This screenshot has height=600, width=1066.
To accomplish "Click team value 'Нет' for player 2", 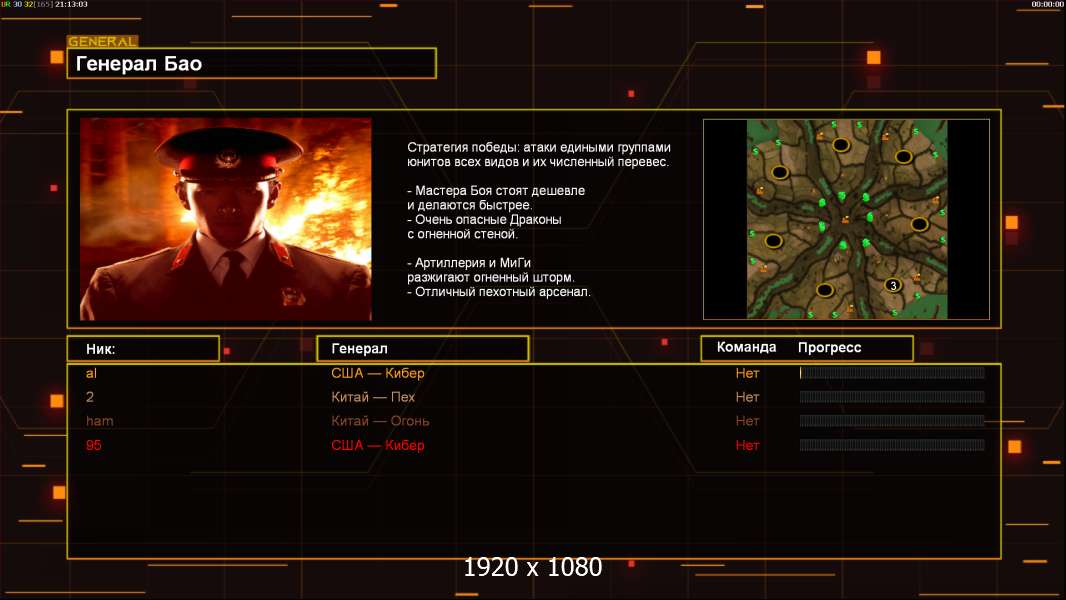I will click(747, 397).
